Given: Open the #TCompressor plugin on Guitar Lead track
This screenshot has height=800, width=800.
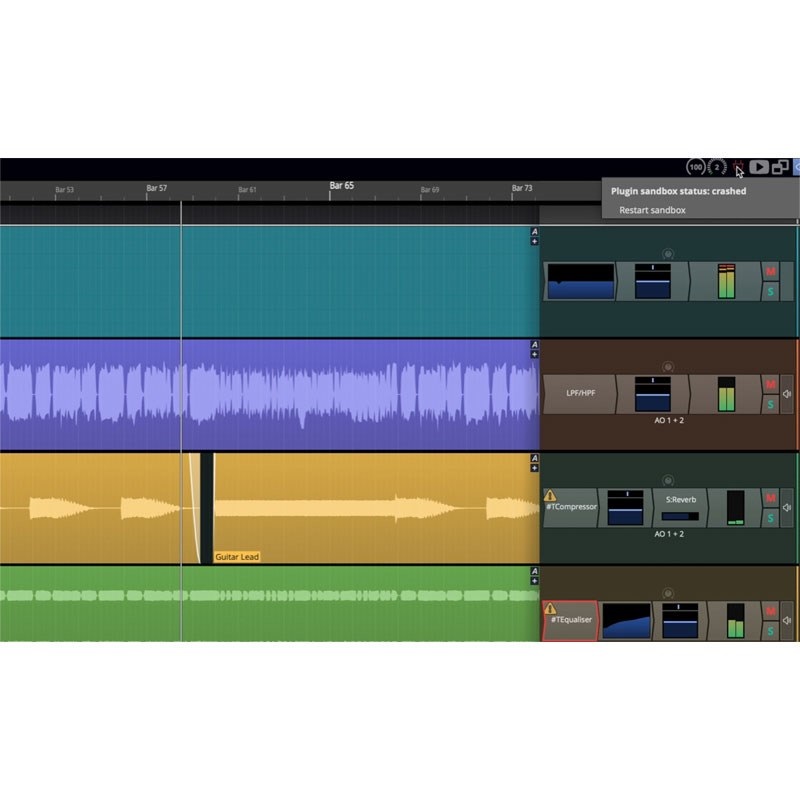Looking at the screenshot, I should pos(571,508).
